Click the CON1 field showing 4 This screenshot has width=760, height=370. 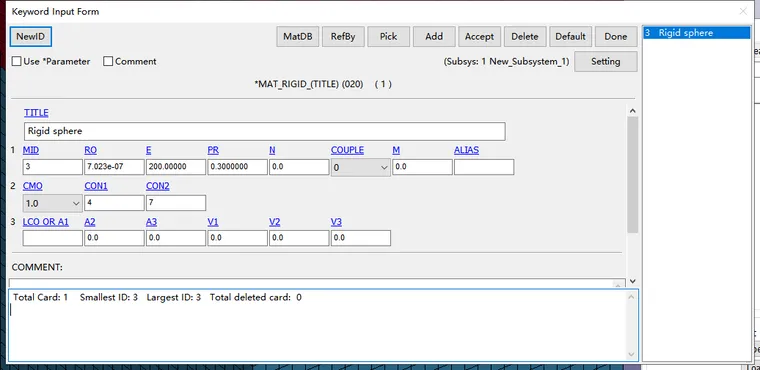114,203
